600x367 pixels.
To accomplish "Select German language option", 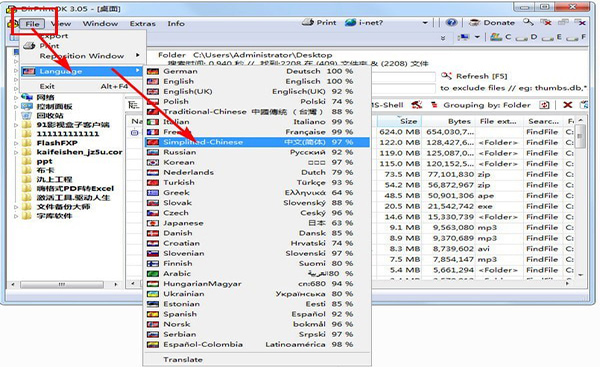I will pos(257,71).
